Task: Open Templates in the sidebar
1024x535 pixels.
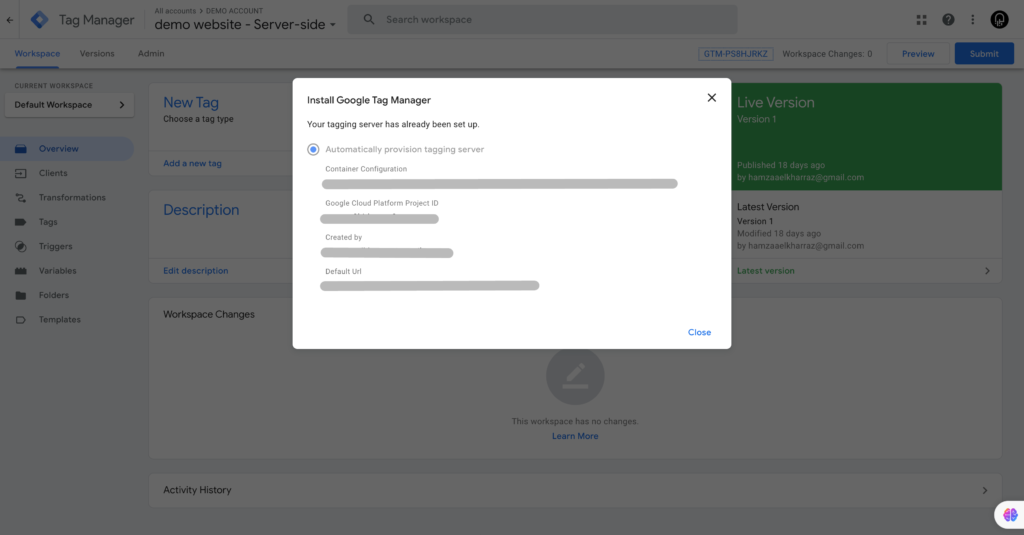Action: 59,319
